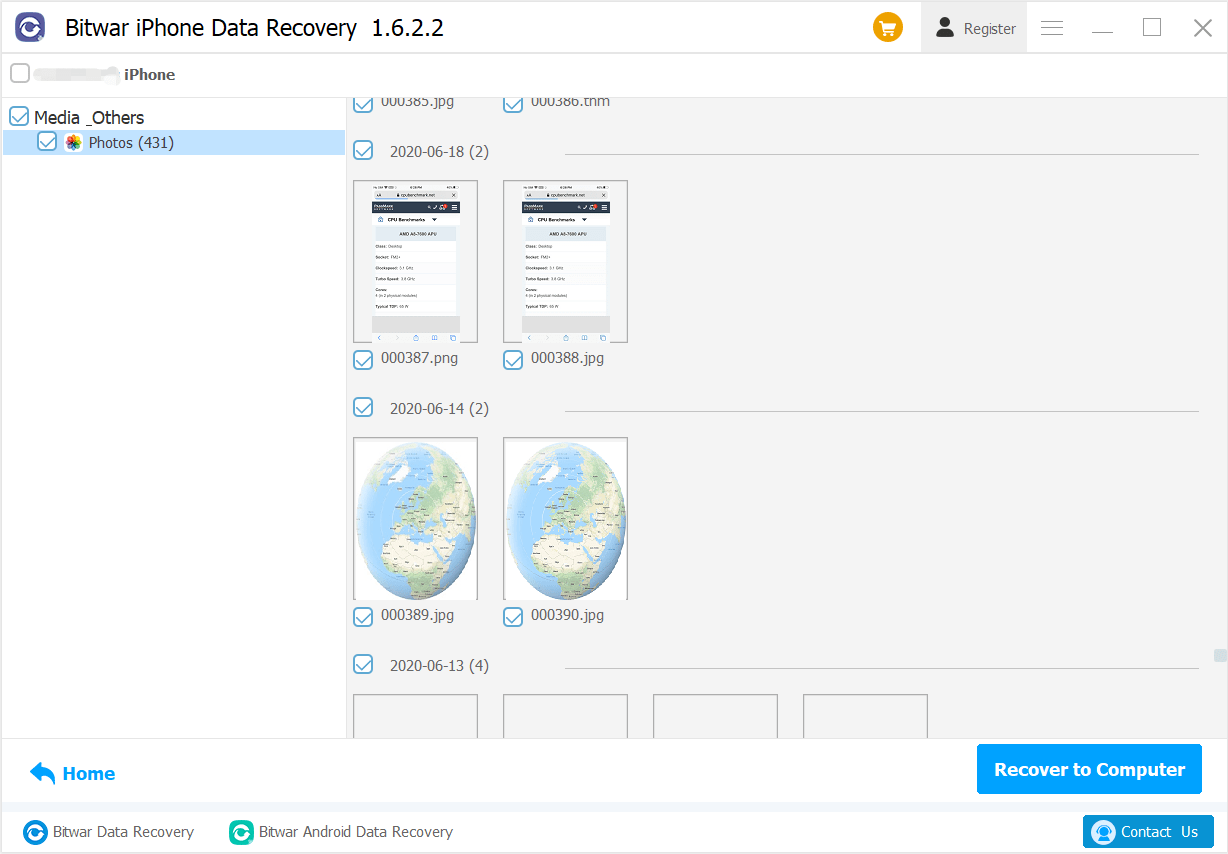
Task: Click the Recover to Computer button
Action: [x=1089, y=769]
